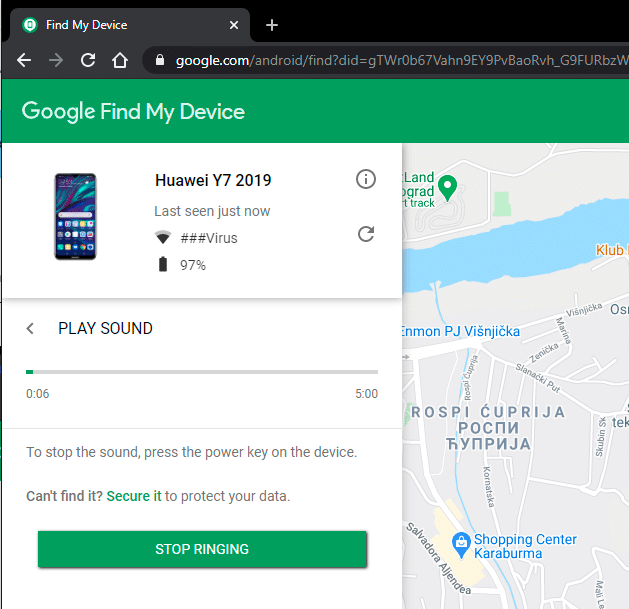Click the sound progress bar
The height and width of the screenshot is (609, 629).
(x=202, y=372)
